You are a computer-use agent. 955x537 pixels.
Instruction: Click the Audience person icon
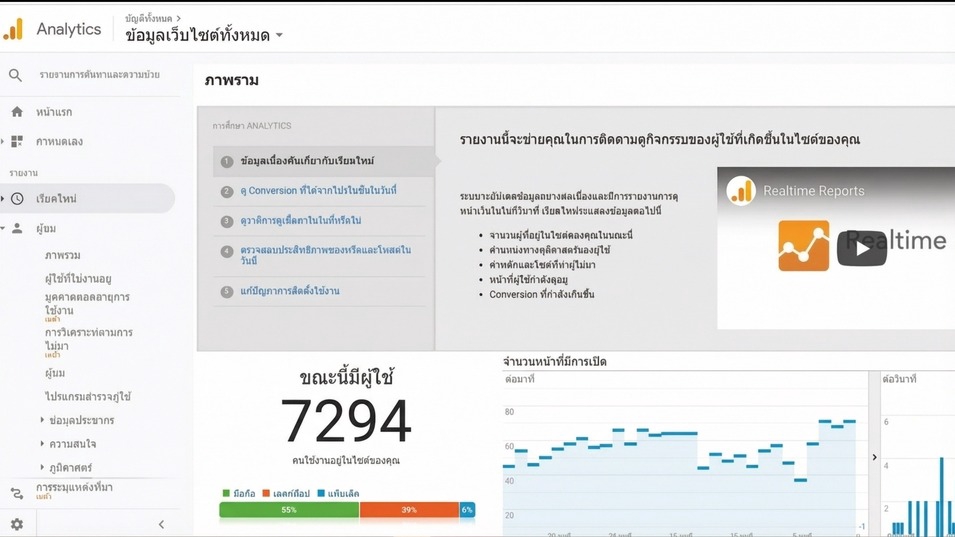point(17,228)
